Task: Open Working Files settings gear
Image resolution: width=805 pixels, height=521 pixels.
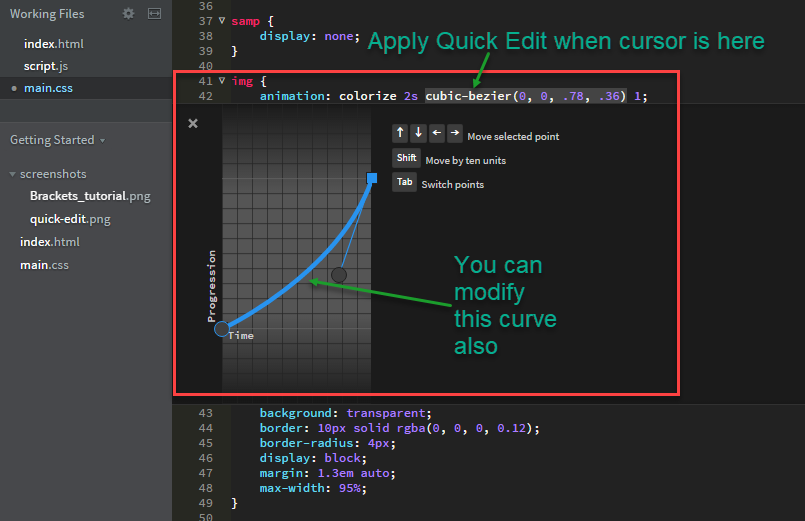Action: pos(128,14)
